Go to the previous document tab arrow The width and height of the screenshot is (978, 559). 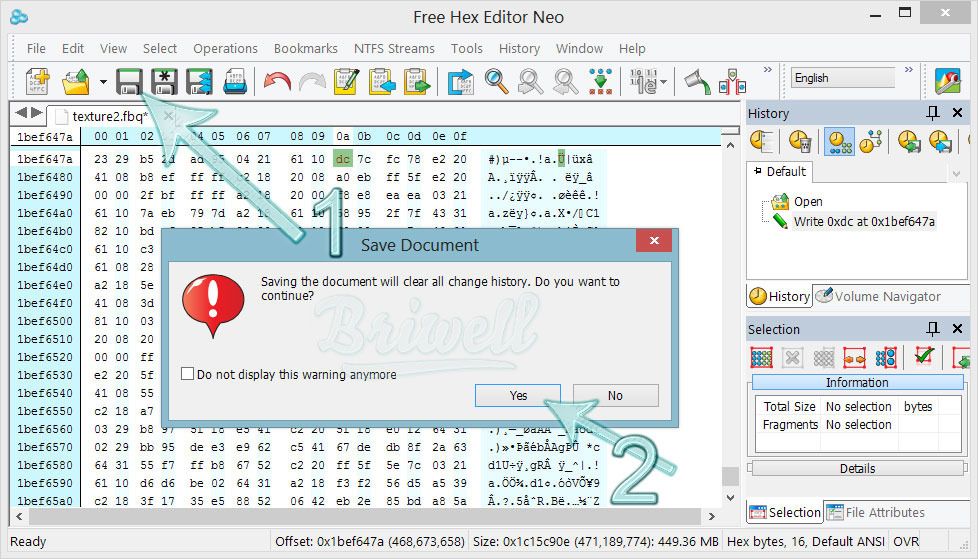point(21,113)
